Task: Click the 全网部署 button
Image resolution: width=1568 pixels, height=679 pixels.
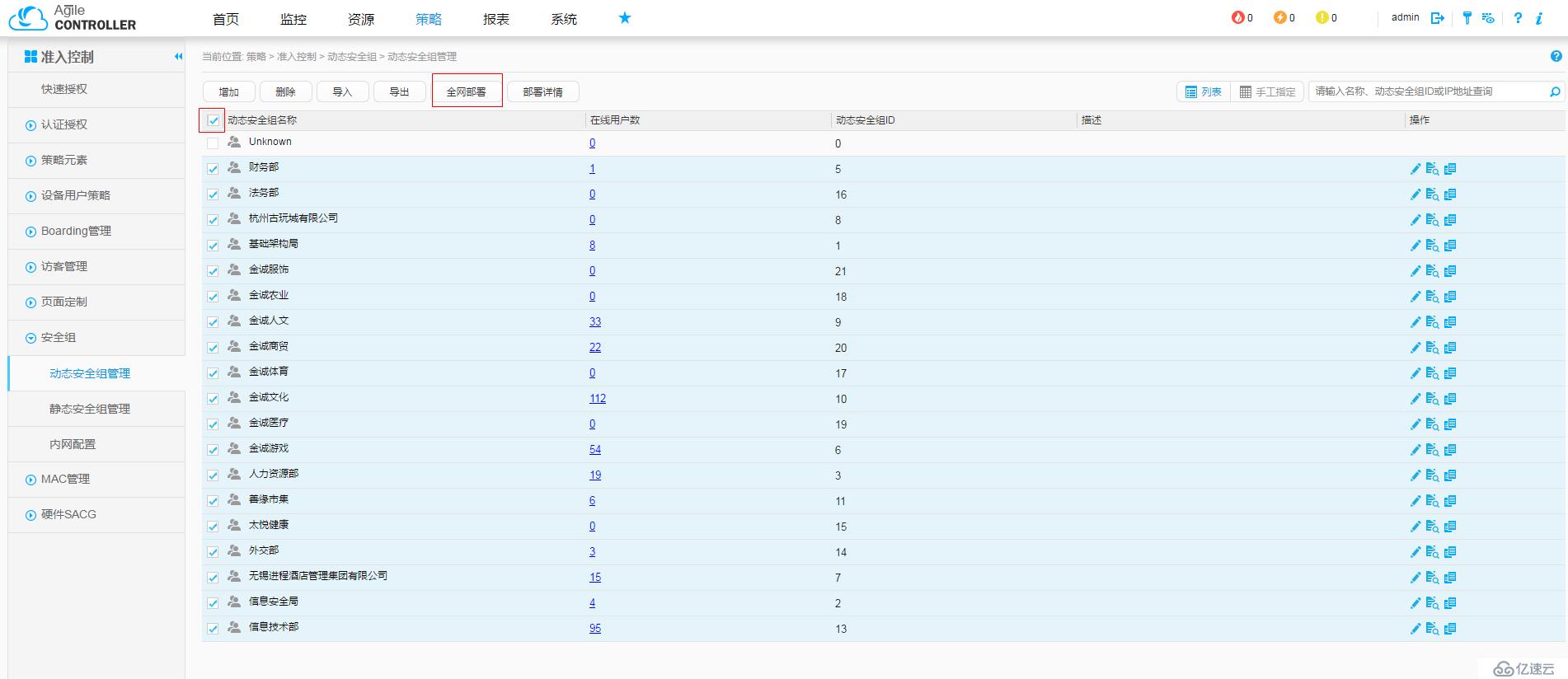Action: 467,91
